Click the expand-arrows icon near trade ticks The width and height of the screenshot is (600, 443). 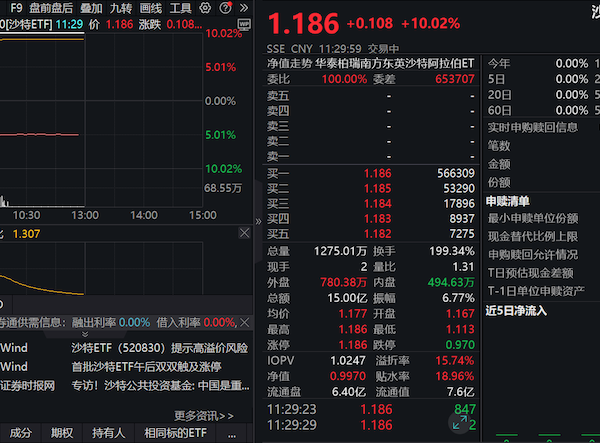[460, 423]
